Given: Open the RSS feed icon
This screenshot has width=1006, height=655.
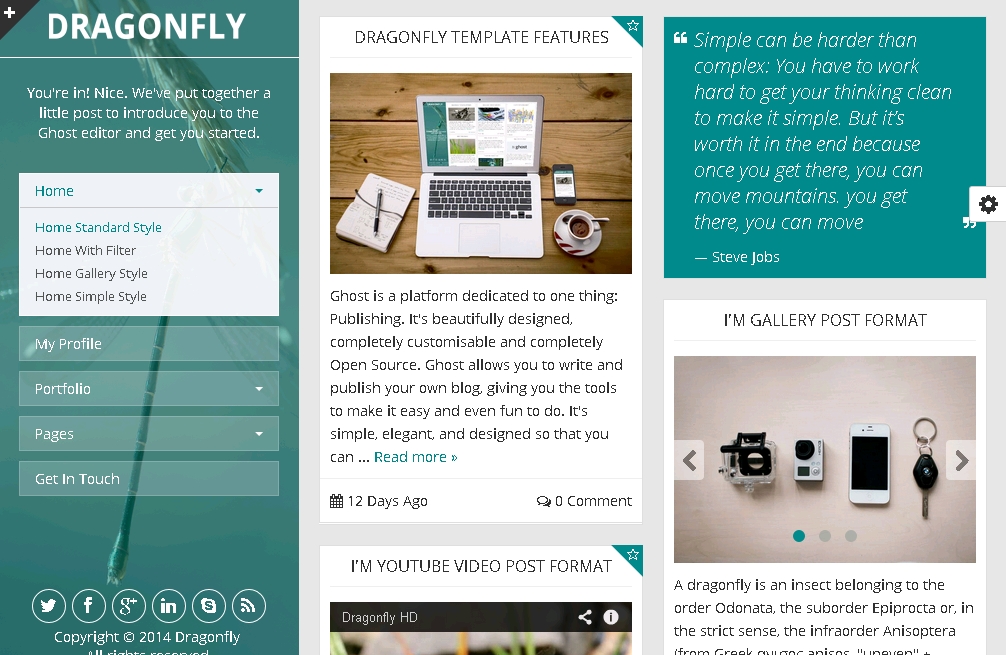Looking at the screenshot, I should click(248, 606).
